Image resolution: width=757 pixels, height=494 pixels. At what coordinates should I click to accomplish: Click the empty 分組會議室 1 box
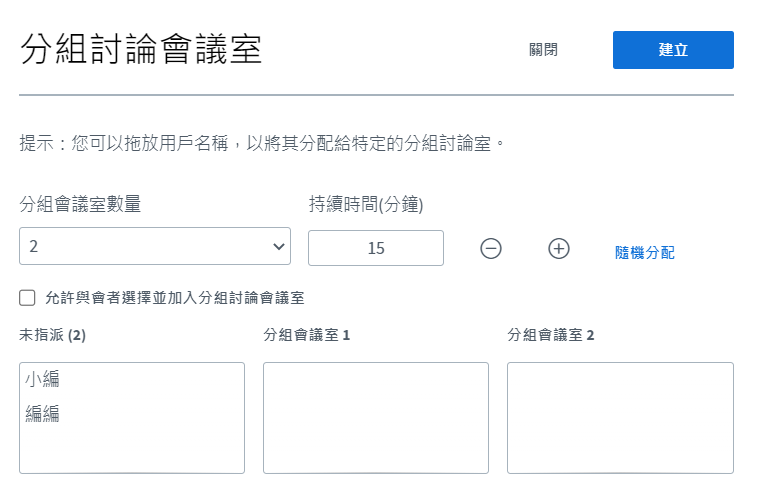(376, 418)
